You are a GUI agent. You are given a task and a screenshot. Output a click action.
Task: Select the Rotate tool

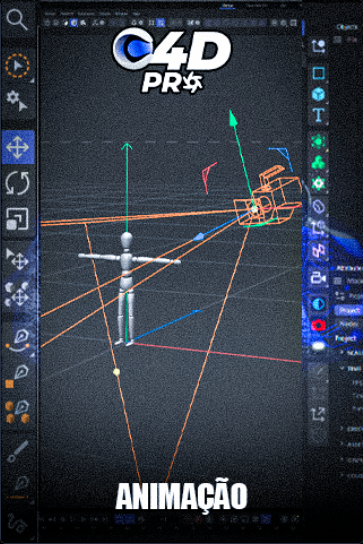click(18, 183)
